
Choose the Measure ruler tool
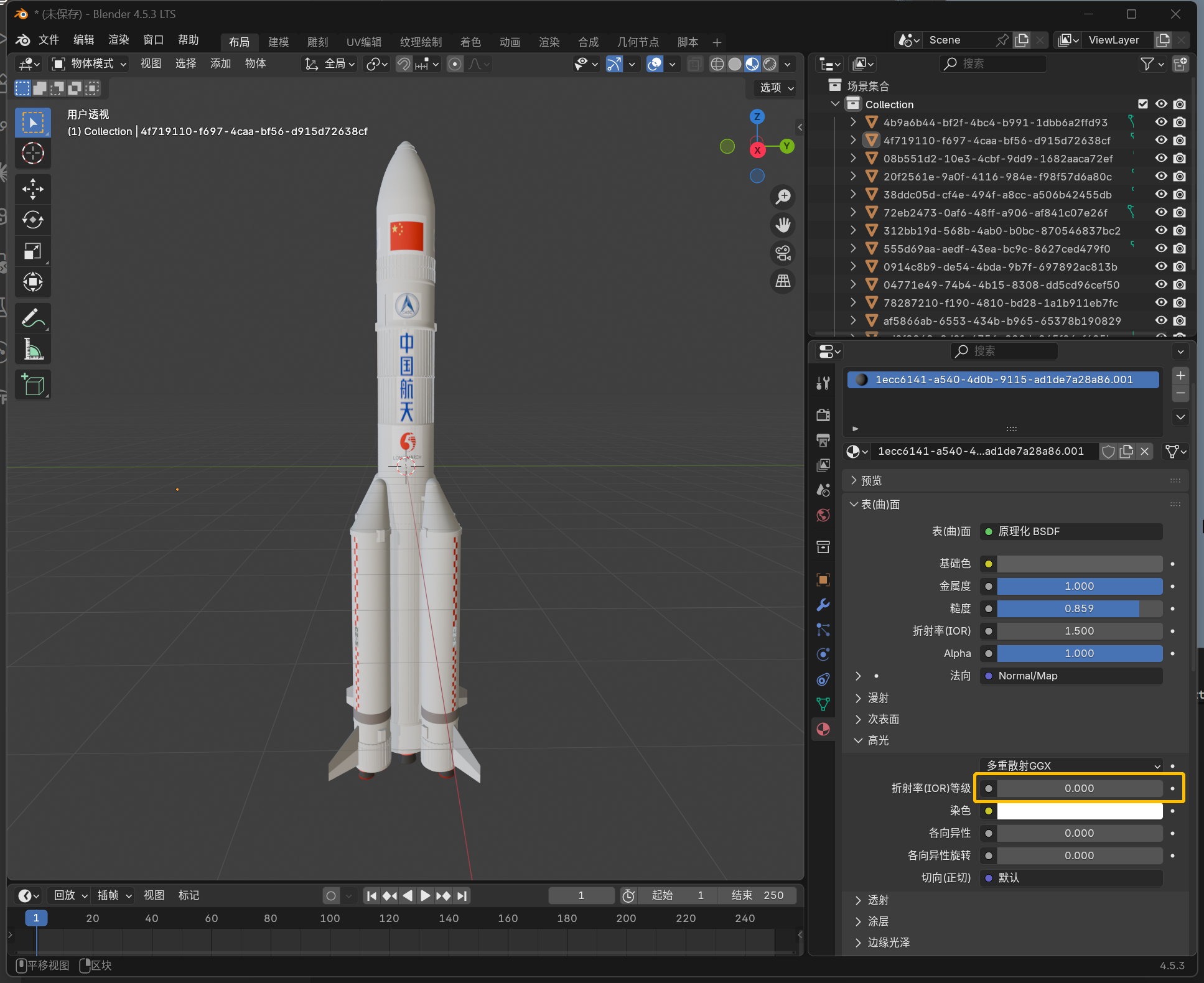(32, 349)
